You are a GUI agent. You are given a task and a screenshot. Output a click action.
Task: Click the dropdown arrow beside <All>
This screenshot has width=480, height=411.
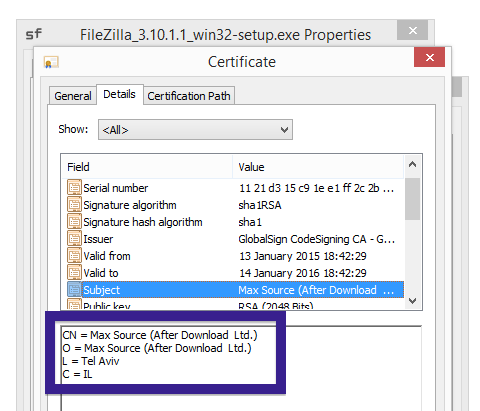(x=284, y=130)
